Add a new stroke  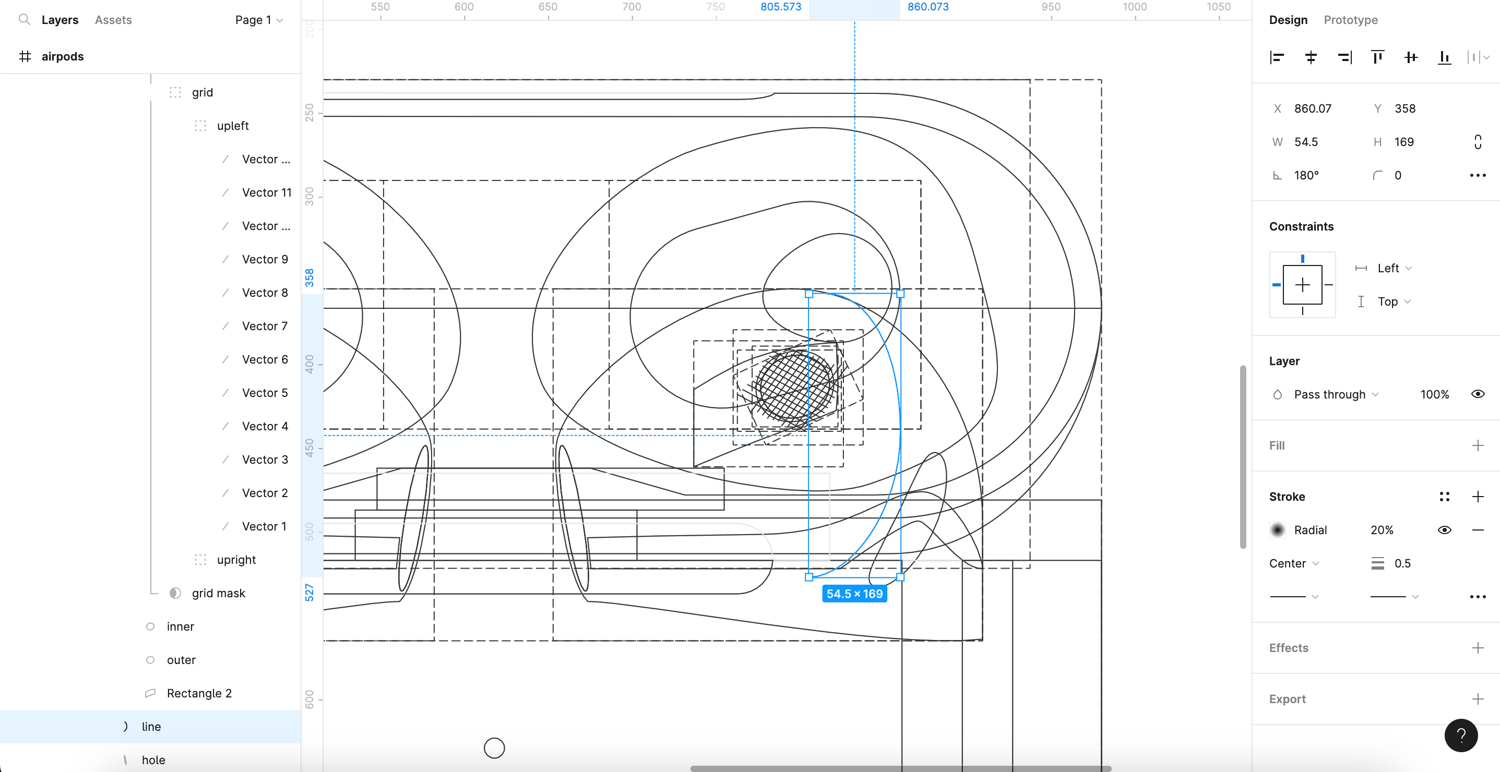click(x=1478, y=497)
